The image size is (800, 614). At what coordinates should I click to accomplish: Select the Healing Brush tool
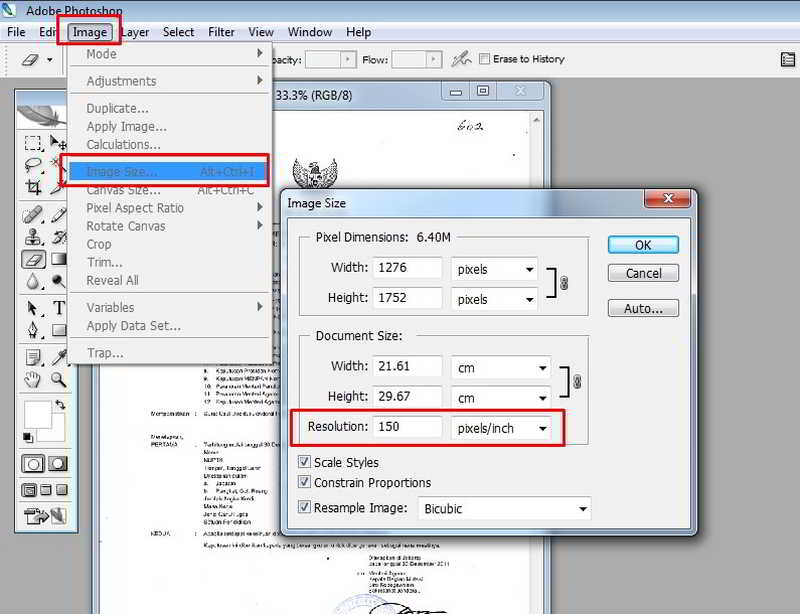(x=33, y=215)
